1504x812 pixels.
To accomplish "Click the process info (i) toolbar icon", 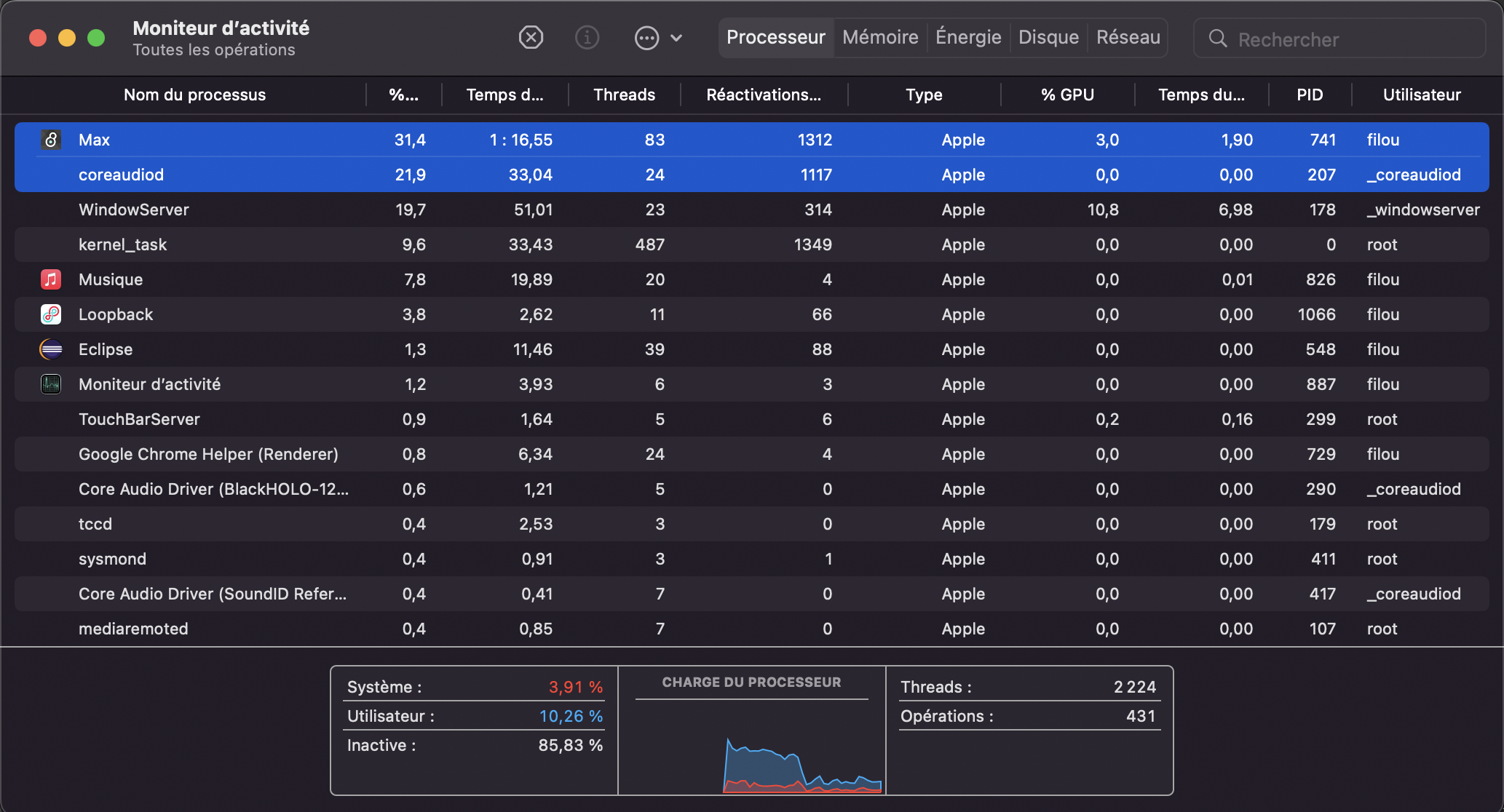I will (x=587, y=37).
